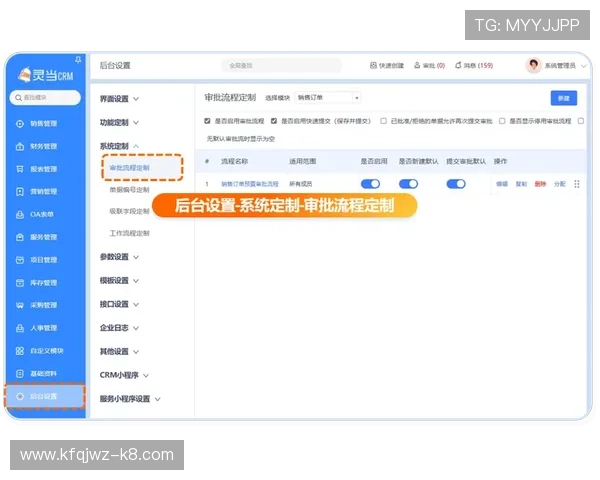The height and width of the screenshot is (480, 600).
Task: Expand 接口设置 section
Action: tap(119, 304)
